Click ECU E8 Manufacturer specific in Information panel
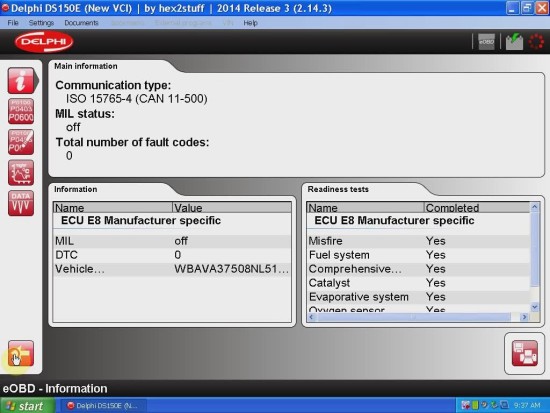 coord(141,221)
